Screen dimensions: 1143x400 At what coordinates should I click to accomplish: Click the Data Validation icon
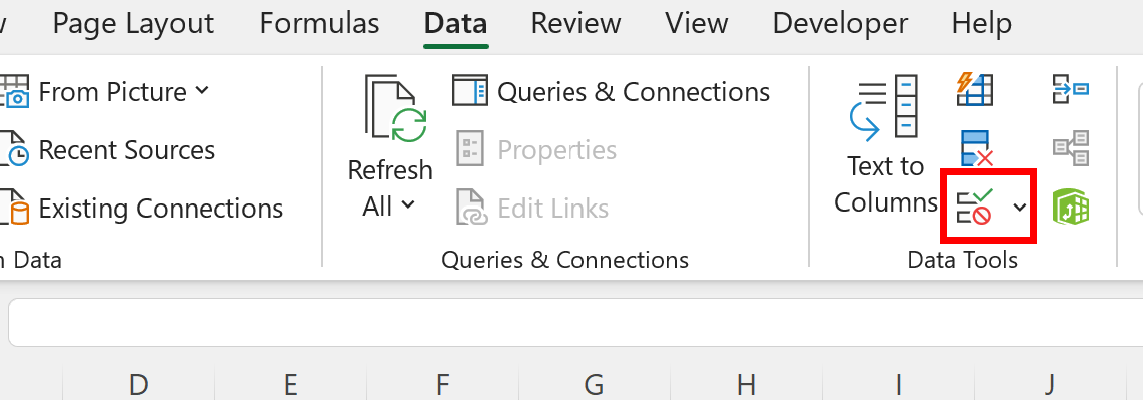click(x=975, y=207)
